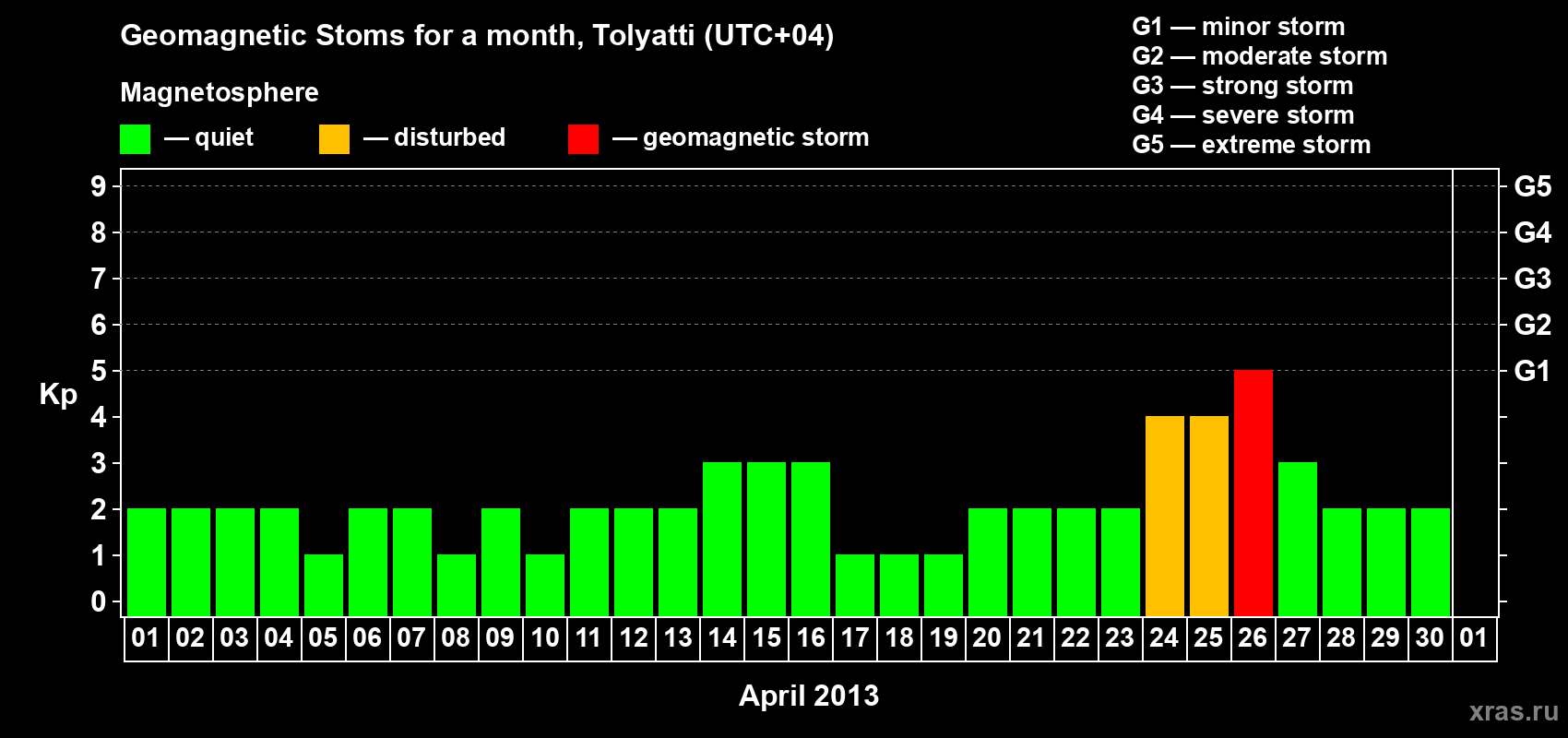Screen dimensions: 1568x738
Task: Click the 'Magnetosphere' heading
Action: 220,92
